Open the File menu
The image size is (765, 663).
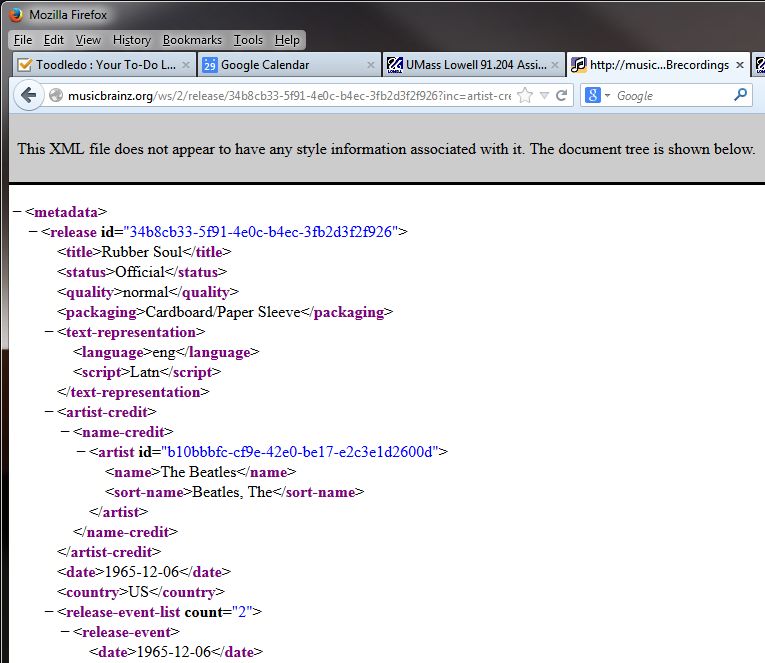(x=23, y=40)
